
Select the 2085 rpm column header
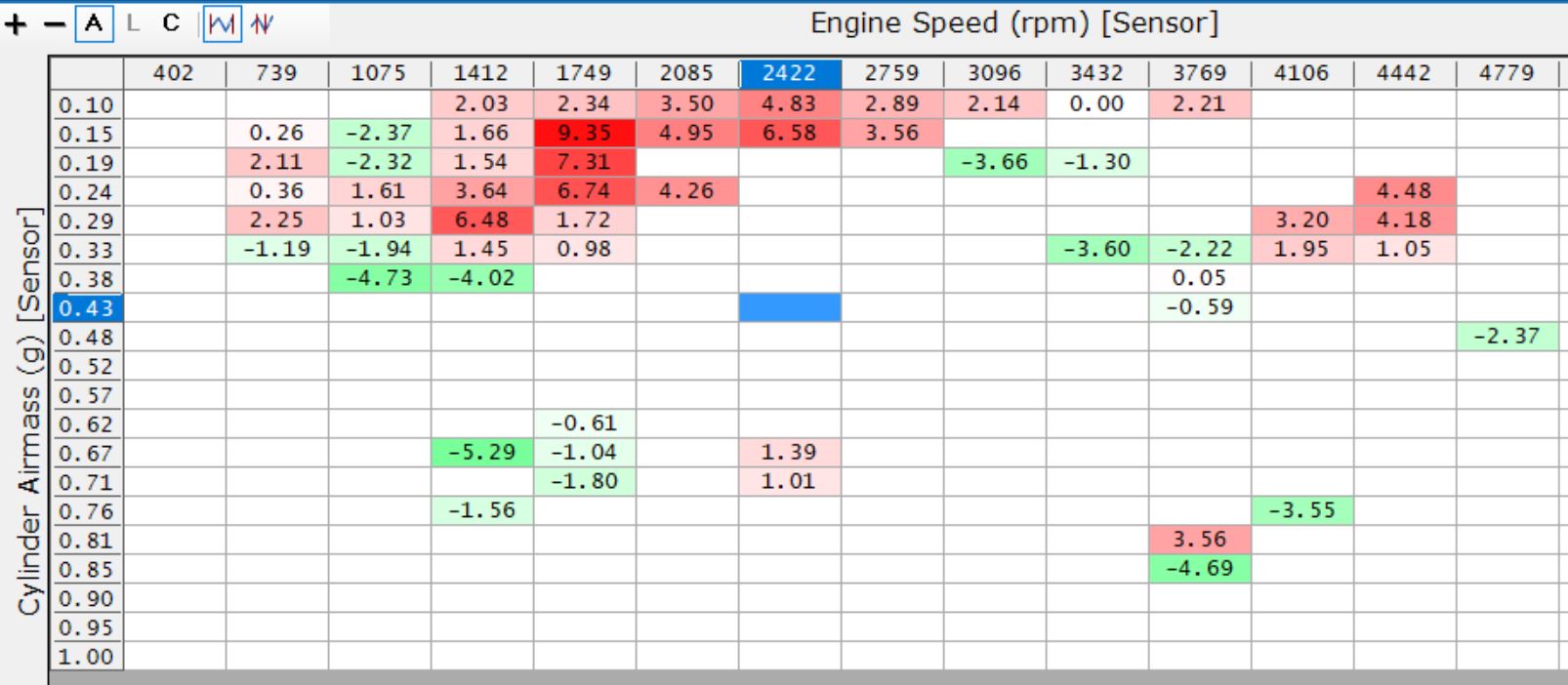(x=687, y=74)
